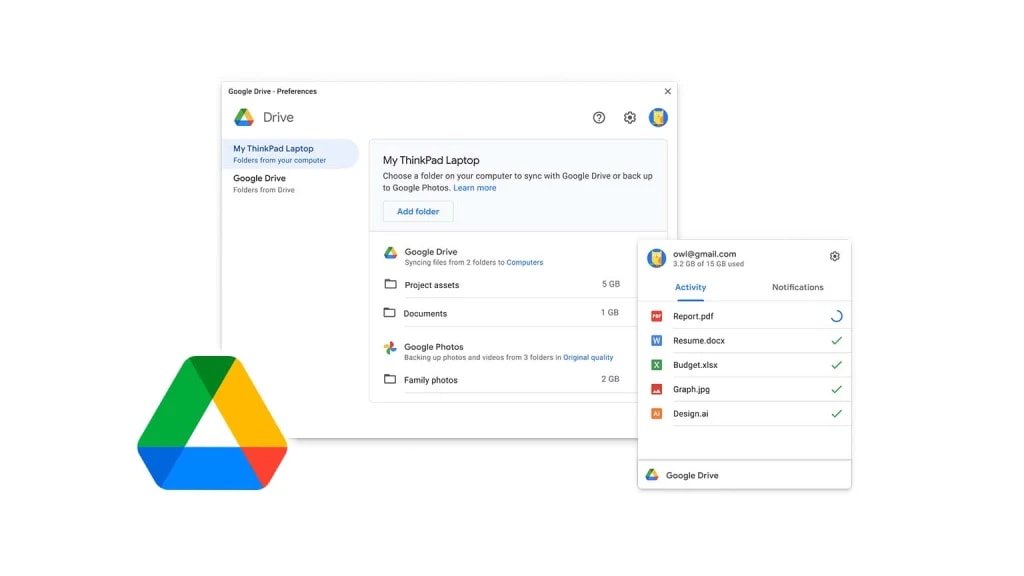Select the Word icon beside Resume.docx
Image resolution: width=1024 pixels, height=576 pixels.
pos(658,341)
